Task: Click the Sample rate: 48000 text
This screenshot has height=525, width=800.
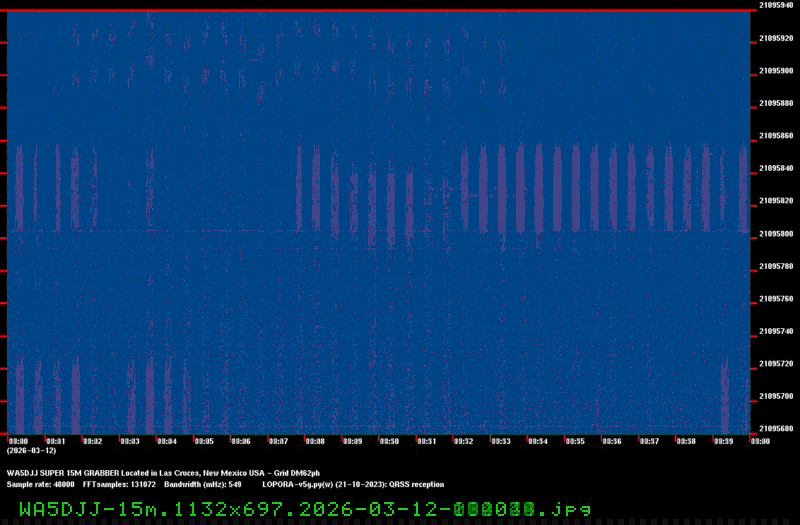Action: pos(41,484)
